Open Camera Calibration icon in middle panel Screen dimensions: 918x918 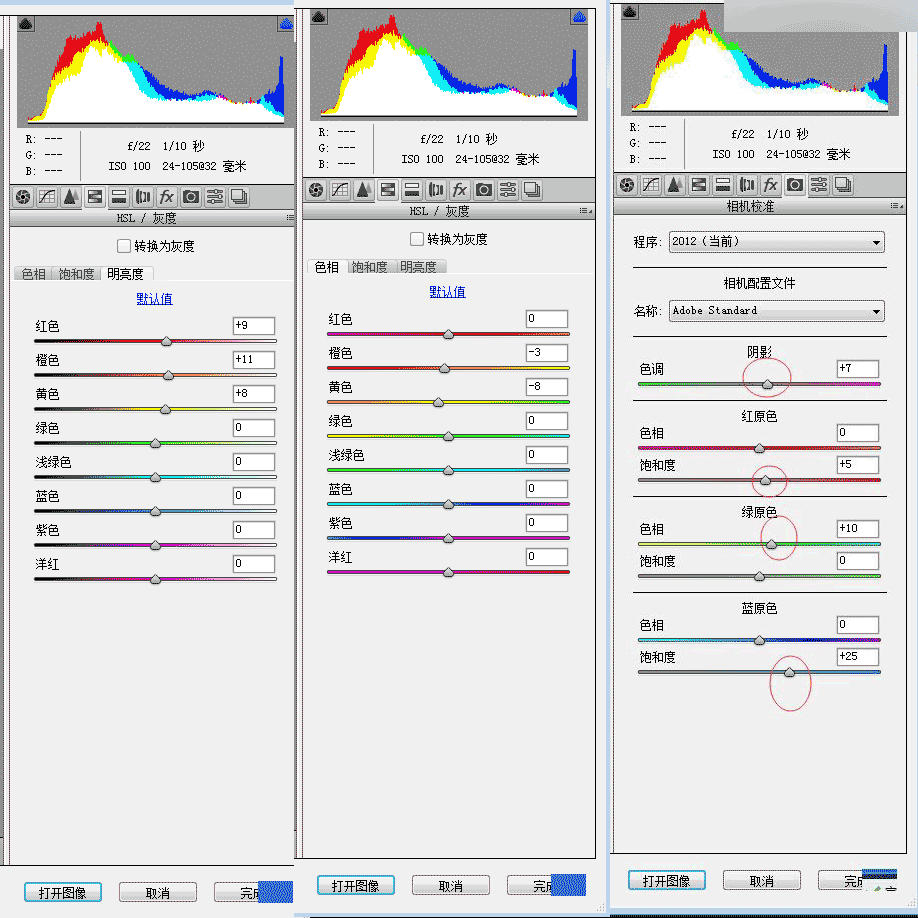[484, 190]
